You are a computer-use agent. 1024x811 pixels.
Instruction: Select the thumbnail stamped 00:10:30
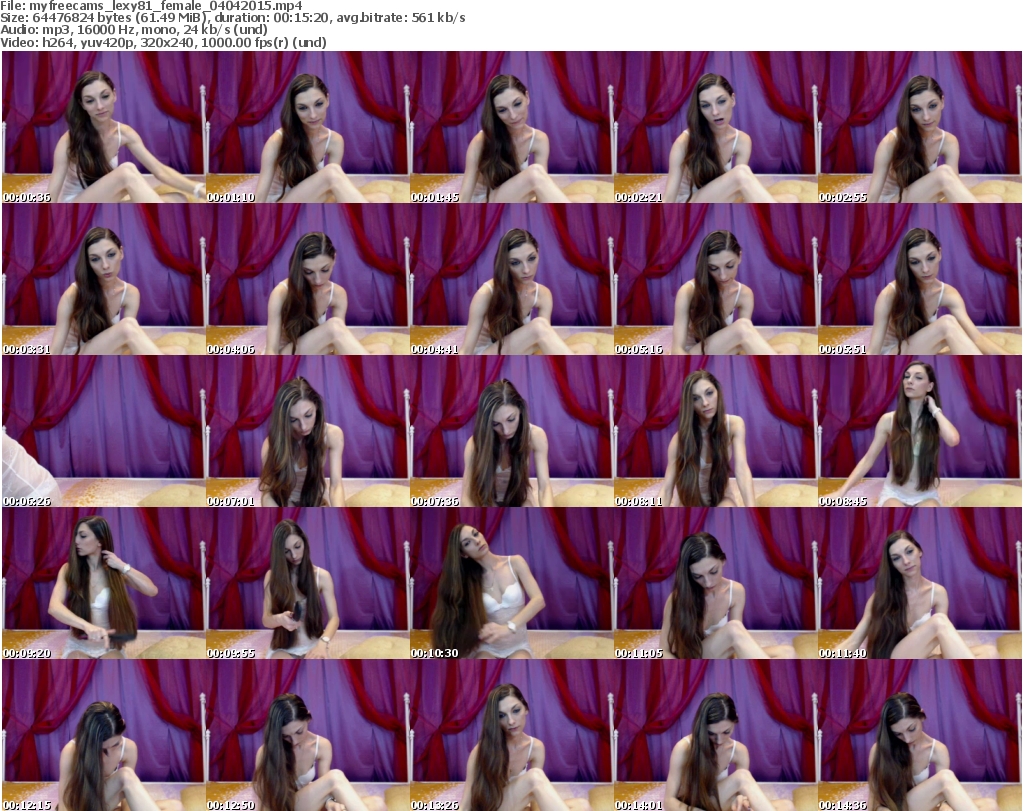click(x=511, y=583)
